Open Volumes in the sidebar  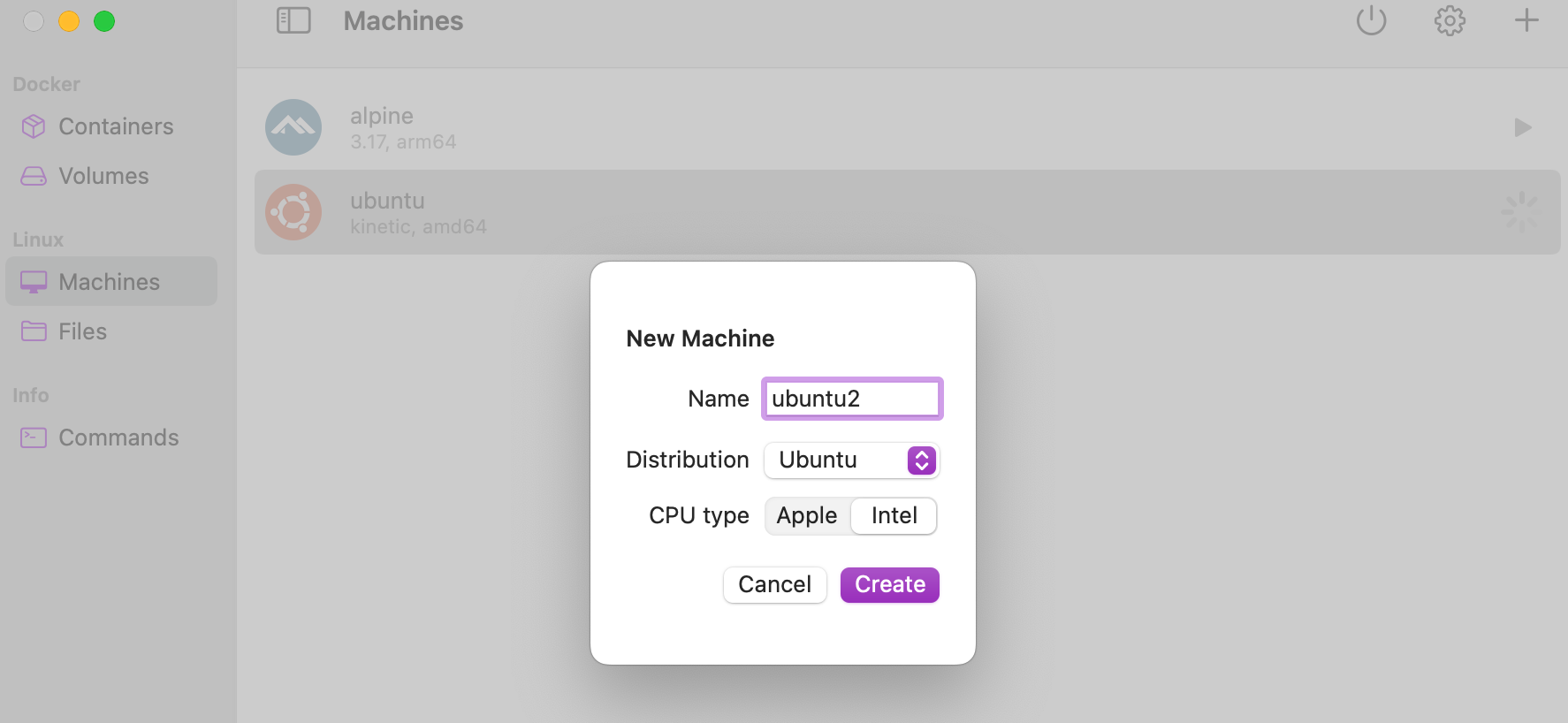(111, 176)
